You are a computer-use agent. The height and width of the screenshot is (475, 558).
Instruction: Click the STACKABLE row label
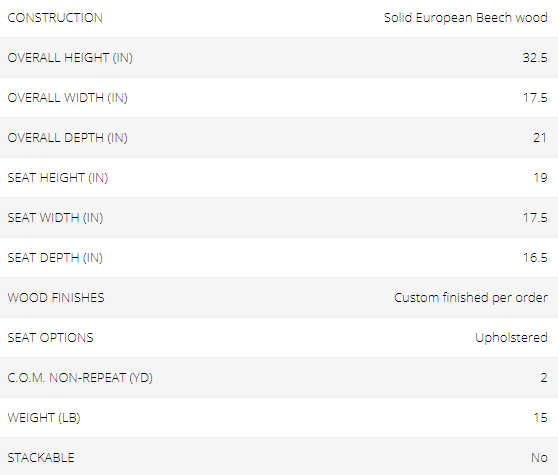coord(41,458)
